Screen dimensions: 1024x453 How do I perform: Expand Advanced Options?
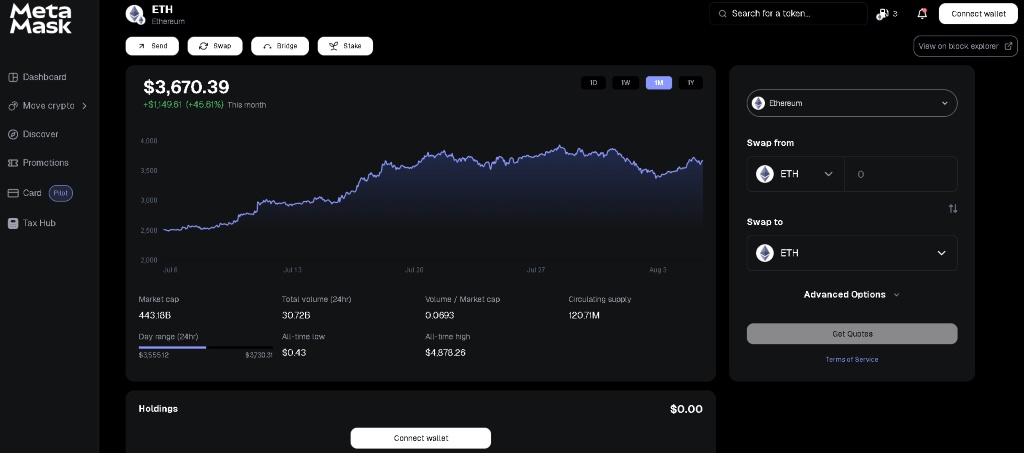click(852, 295)
